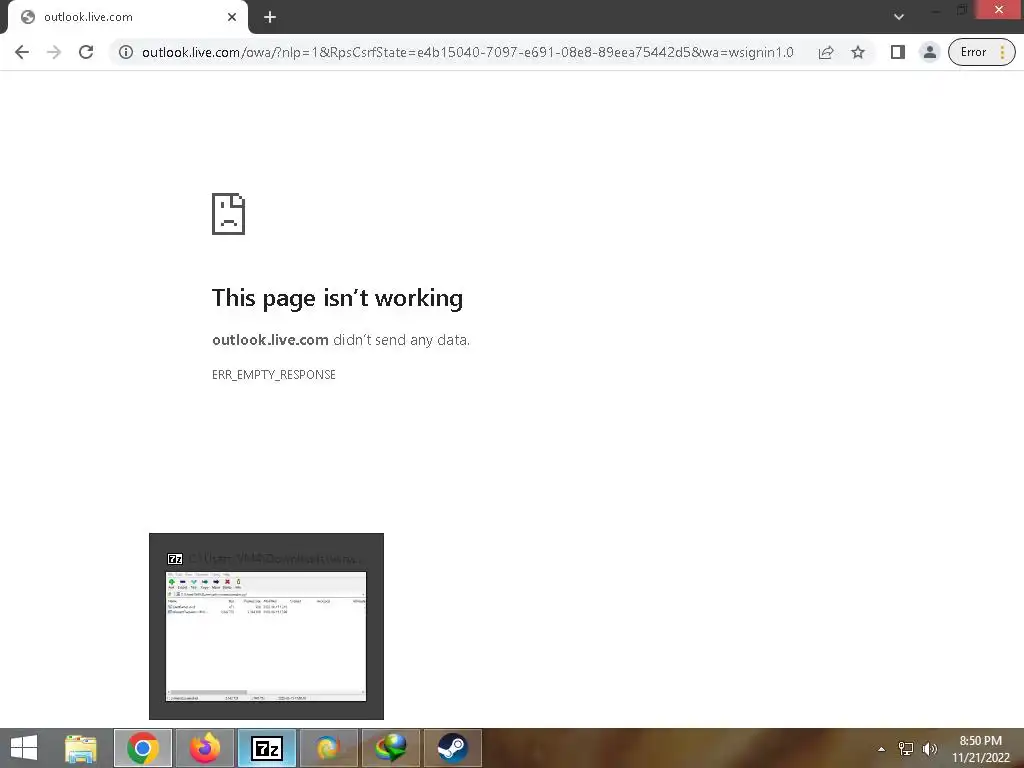The image size is (1024, 768).
Task: Open Internet Download Manager taskbar icon
Action: (391, 748)
